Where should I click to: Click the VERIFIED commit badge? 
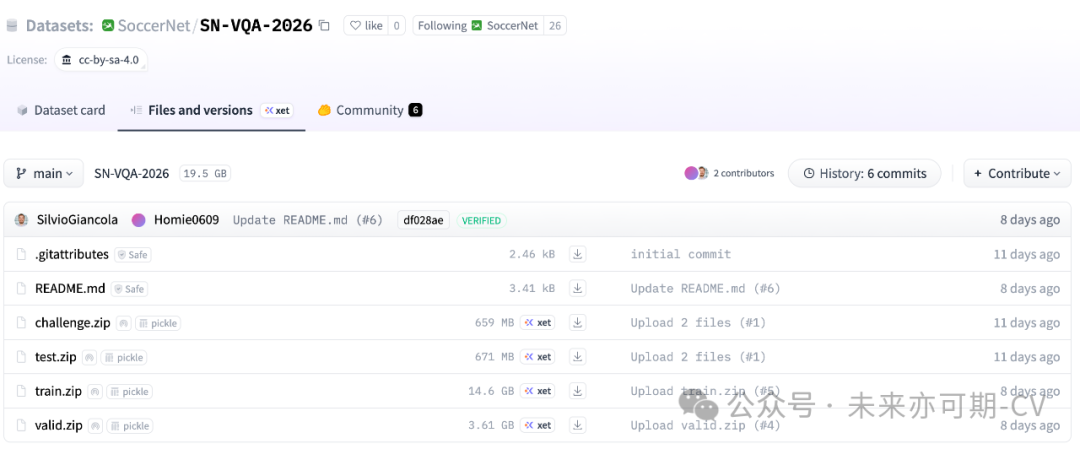tap(481, 220)
